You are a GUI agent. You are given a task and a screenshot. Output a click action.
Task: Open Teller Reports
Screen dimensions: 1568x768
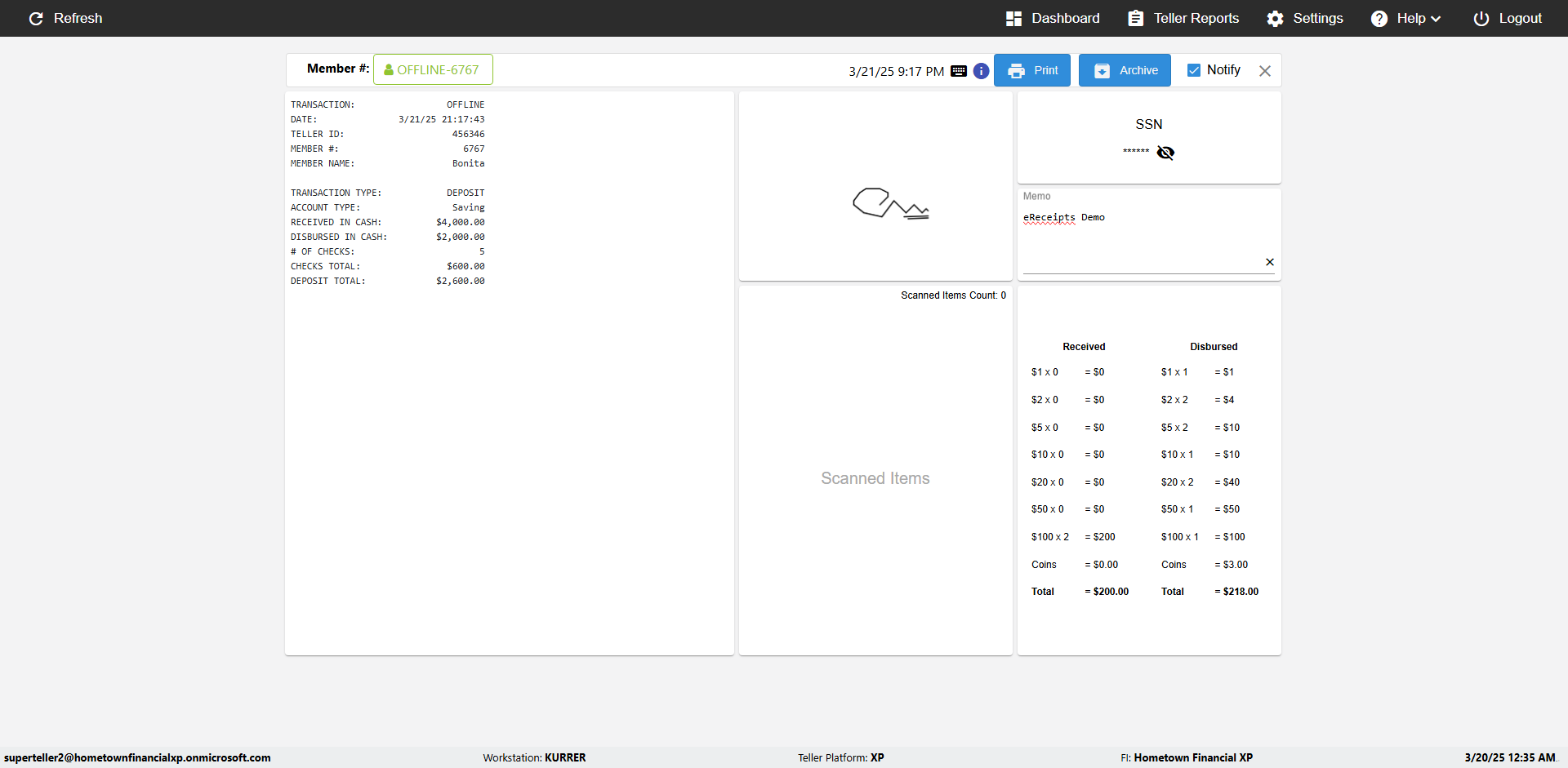(x=1183, y=18)
